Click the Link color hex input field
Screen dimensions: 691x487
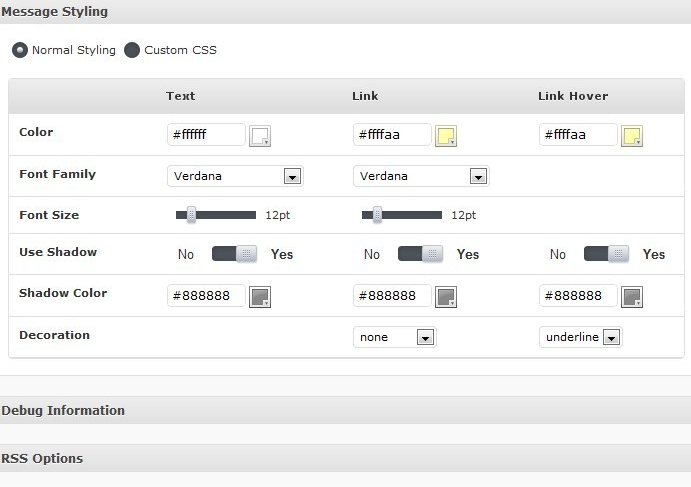click(x=392, y=134)
